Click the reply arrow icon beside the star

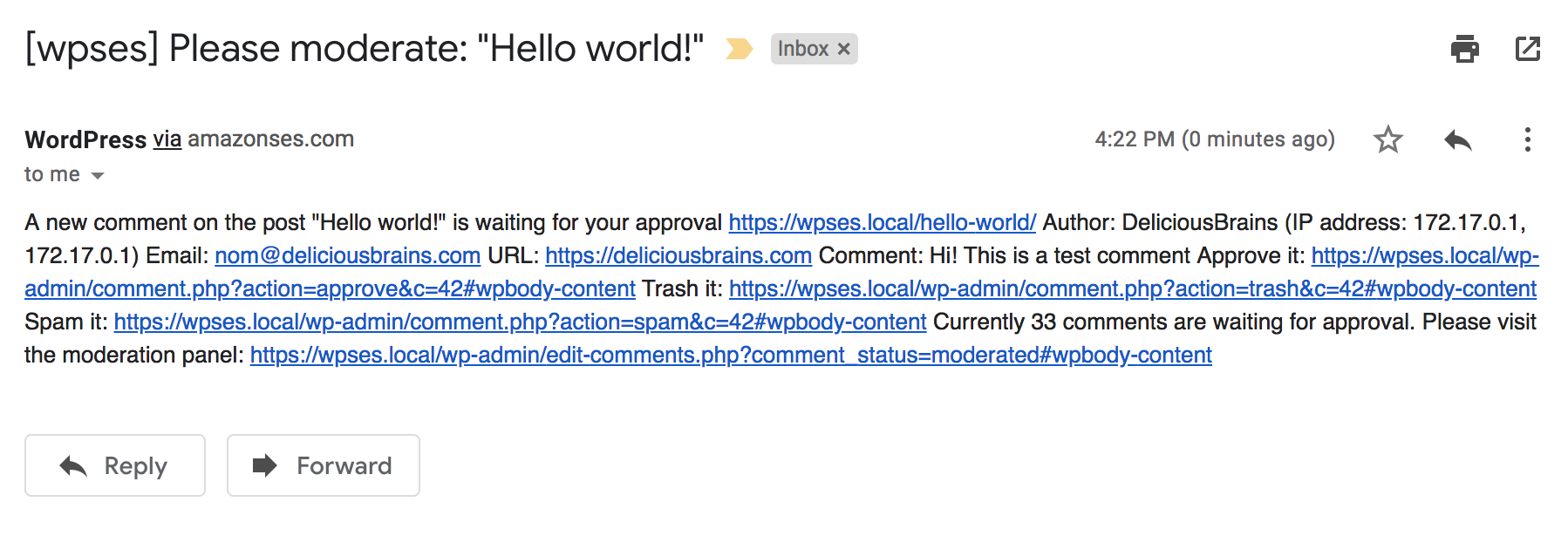point(1457,139)
